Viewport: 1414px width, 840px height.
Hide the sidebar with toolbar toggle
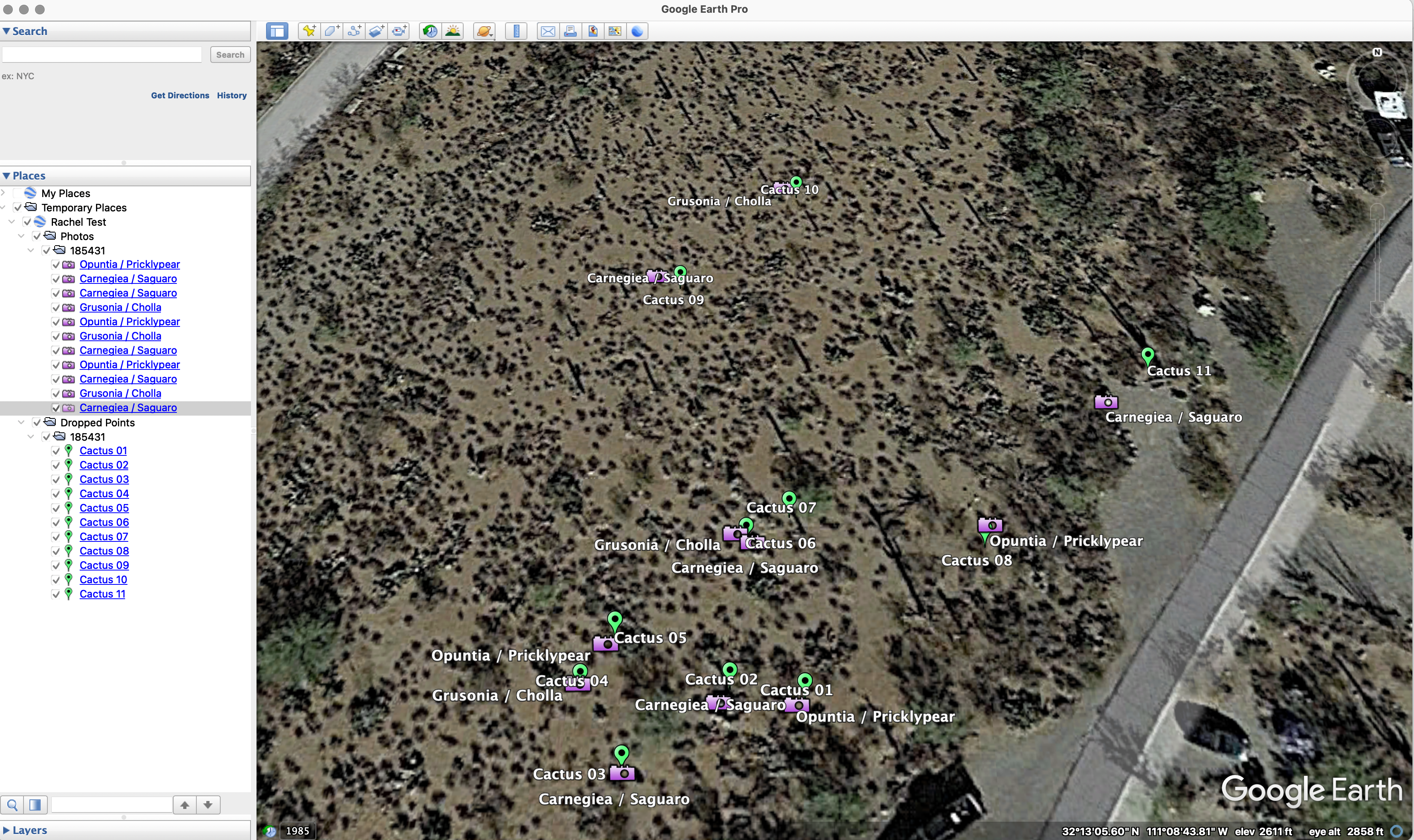pyautogui.click(x=277, y=31)
